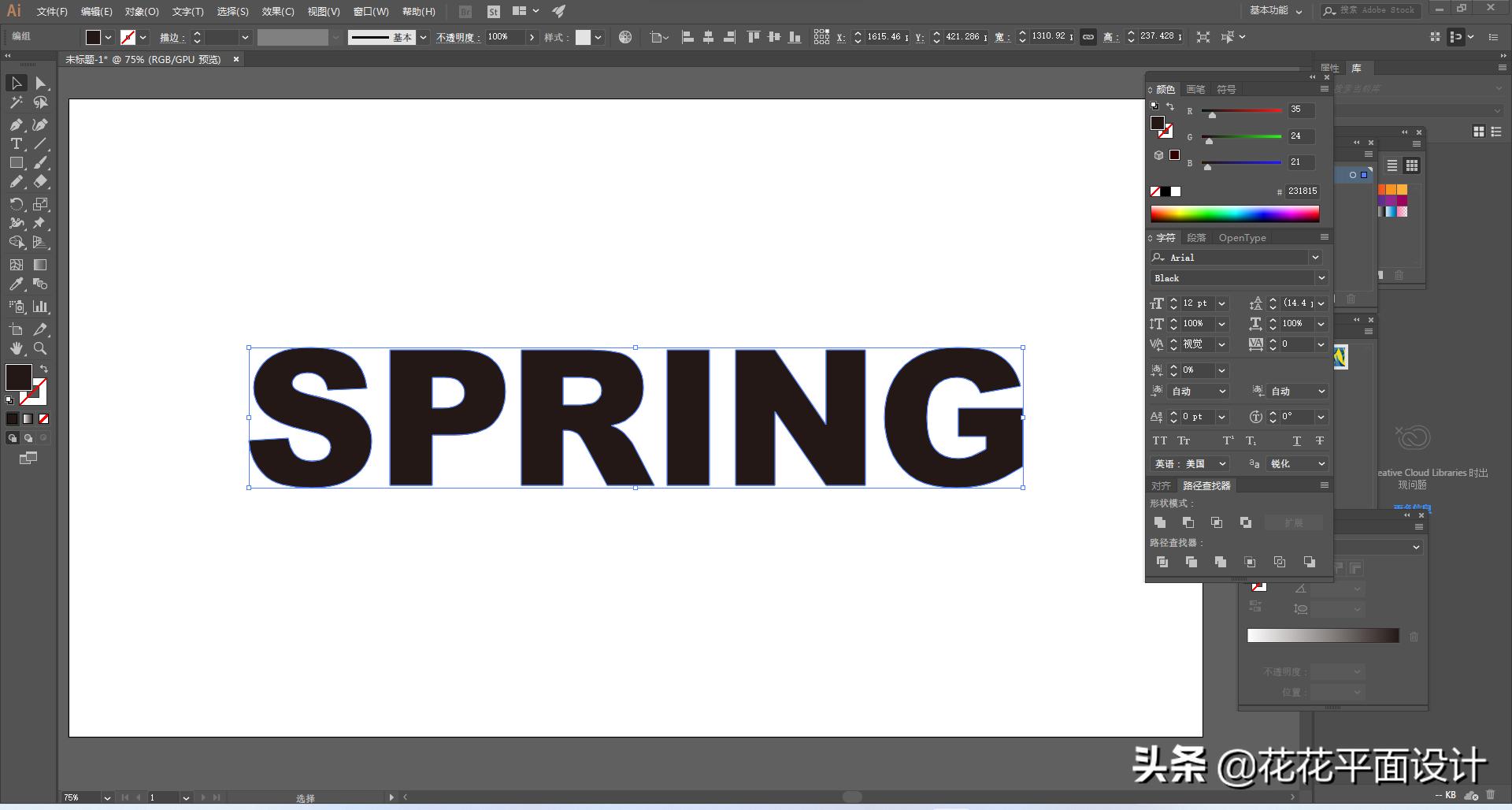Expand the Black font style dropdown
Image resolution: width=1512 pixels, height=810 pixels.
(x=1321, y=278)
